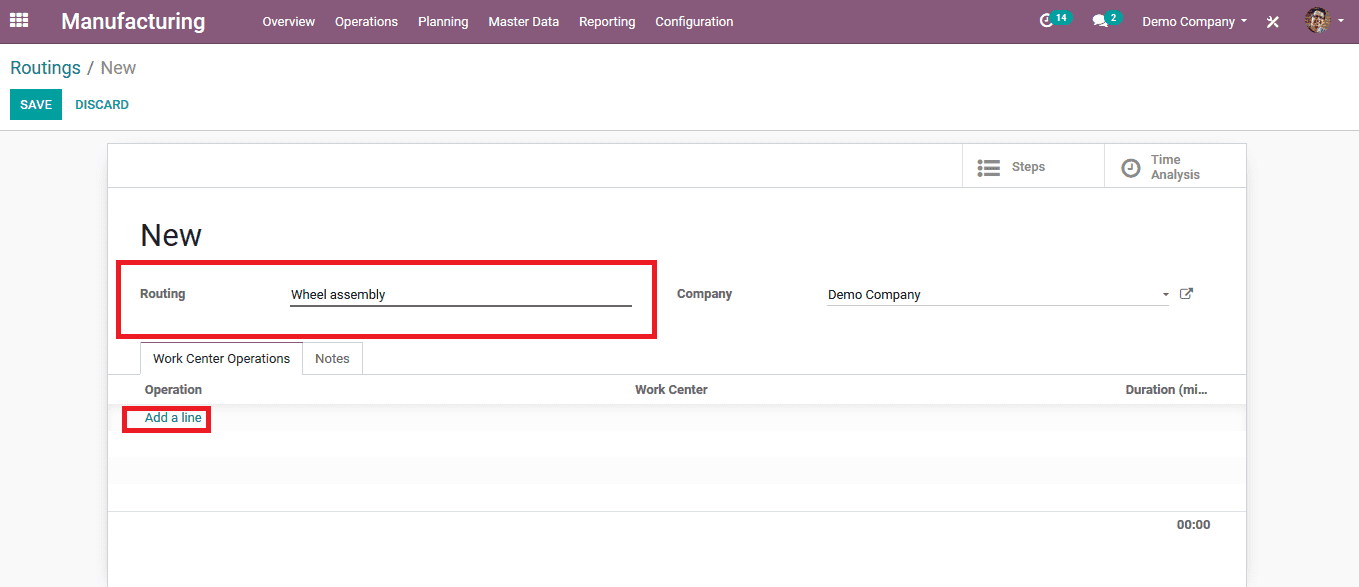This screenshot has width=1359, height=587.
Task: Open the user avatar menu
Action: pyautogui.click(x=1317, y=20)
